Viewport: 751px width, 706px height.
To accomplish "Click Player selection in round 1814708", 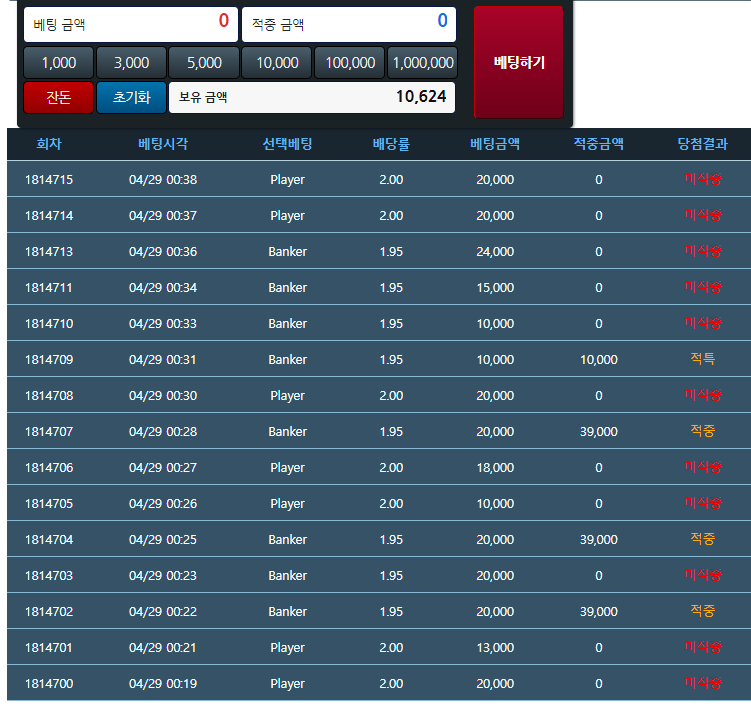I will pos(287,396).
